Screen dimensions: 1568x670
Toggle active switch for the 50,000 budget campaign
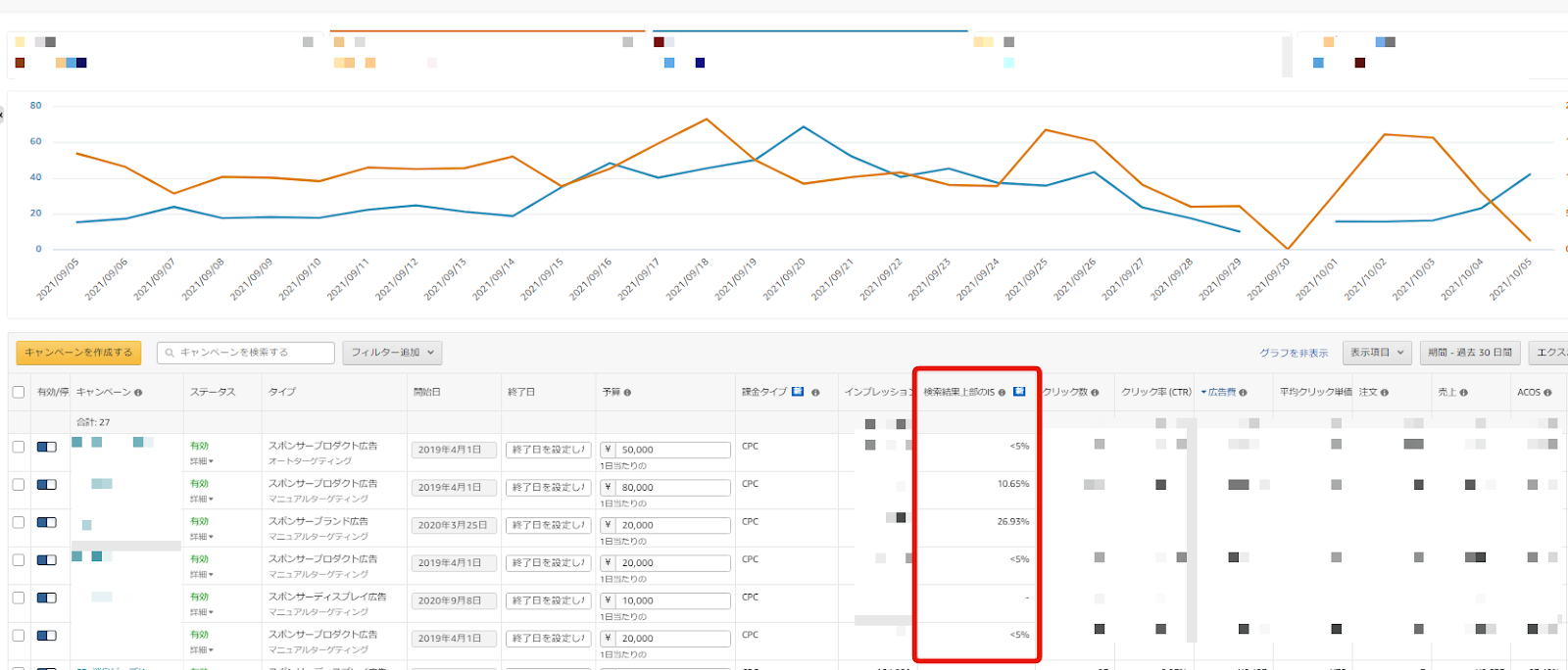[46, 447]
